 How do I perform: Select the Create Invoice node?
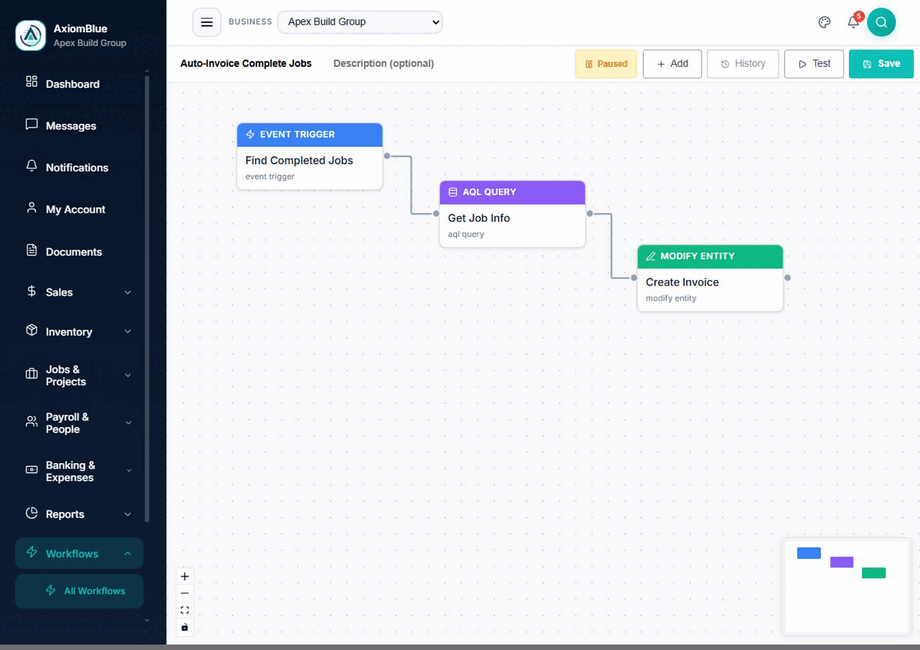(710, 278)
